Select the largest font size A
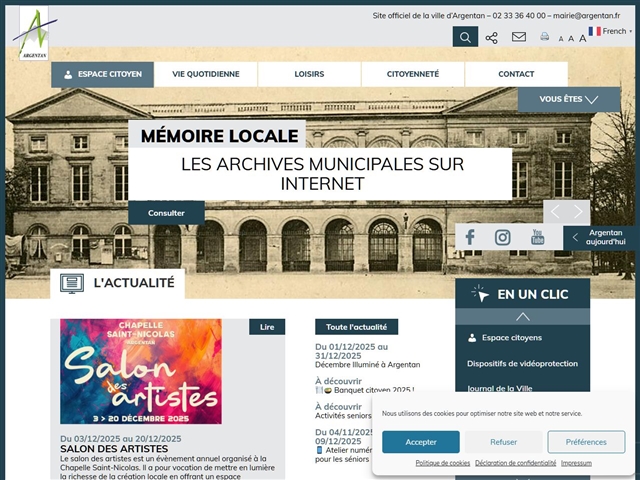The image size is (640, 480). [583, 38]
